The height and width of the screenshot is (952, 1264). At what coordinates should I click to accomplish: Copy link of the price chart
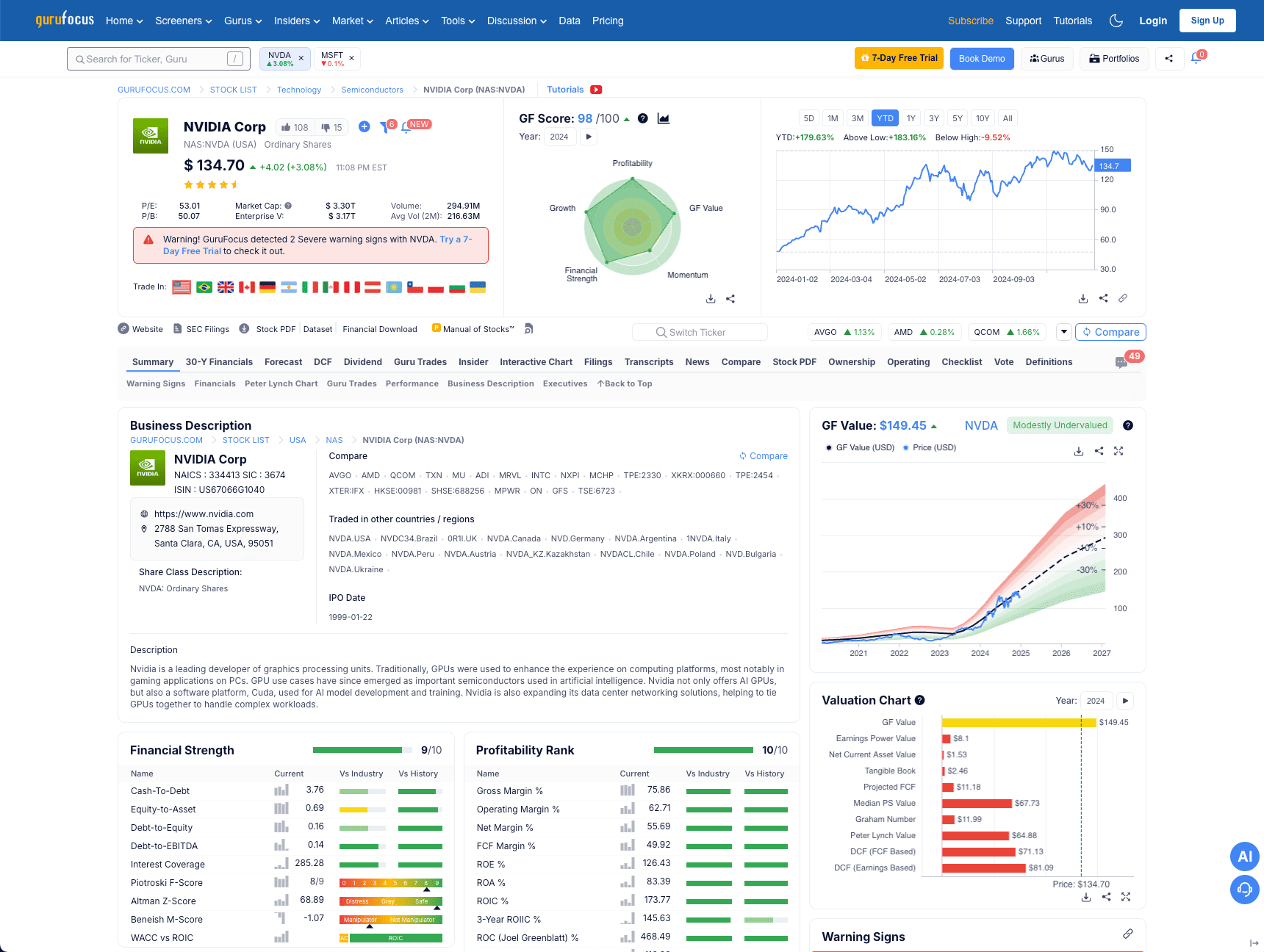[1123, 298]
